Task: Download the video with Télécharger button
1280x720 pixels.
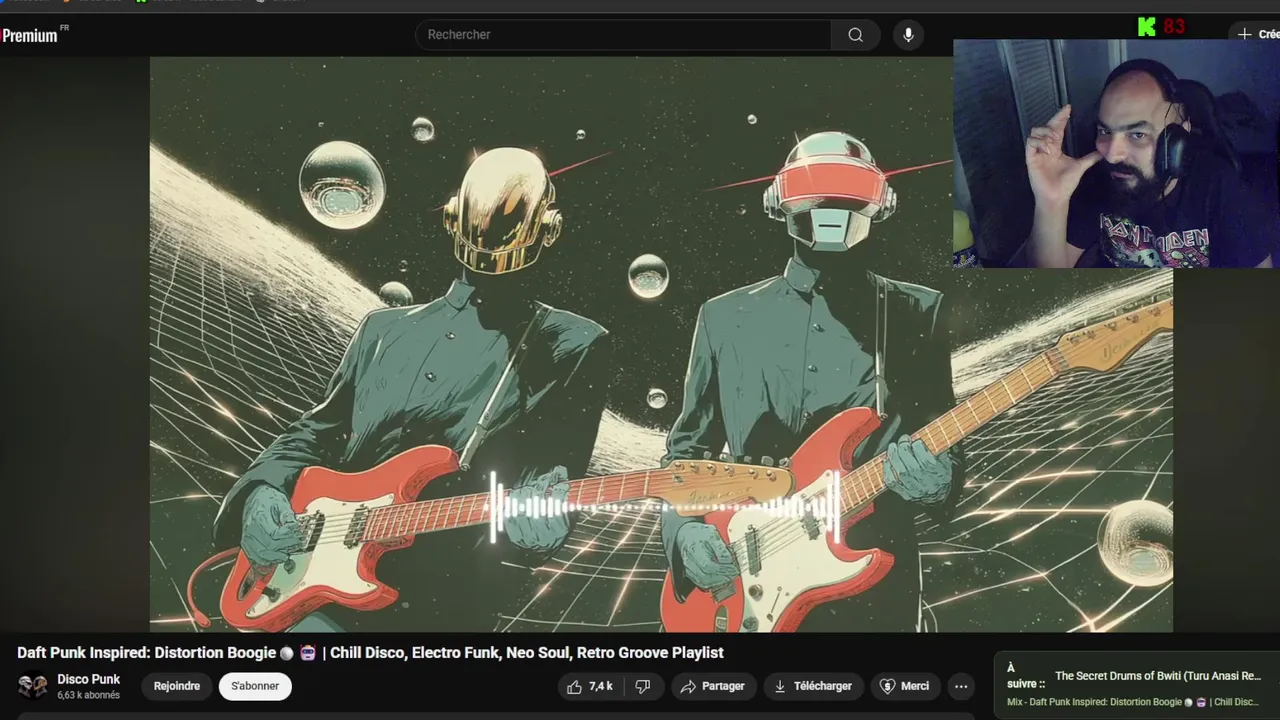Action: [x=813, y=686]
